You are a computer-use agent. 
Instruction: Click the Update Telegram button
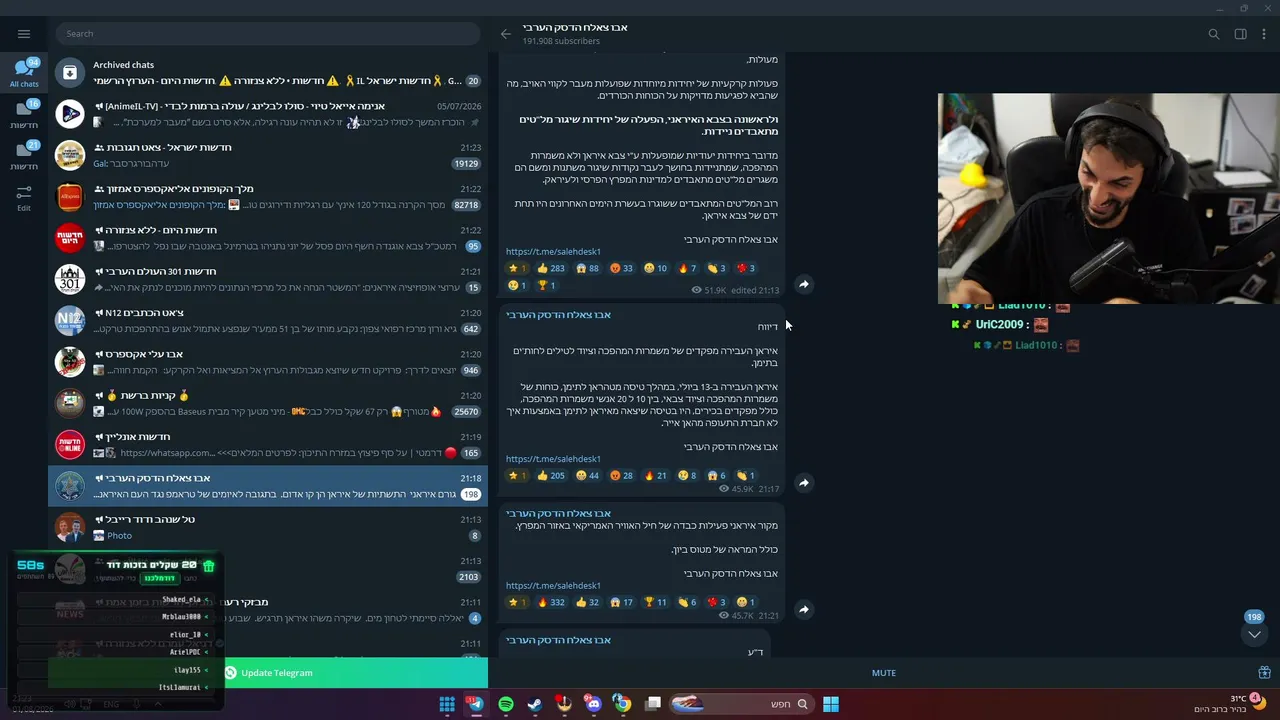[268, 673]
